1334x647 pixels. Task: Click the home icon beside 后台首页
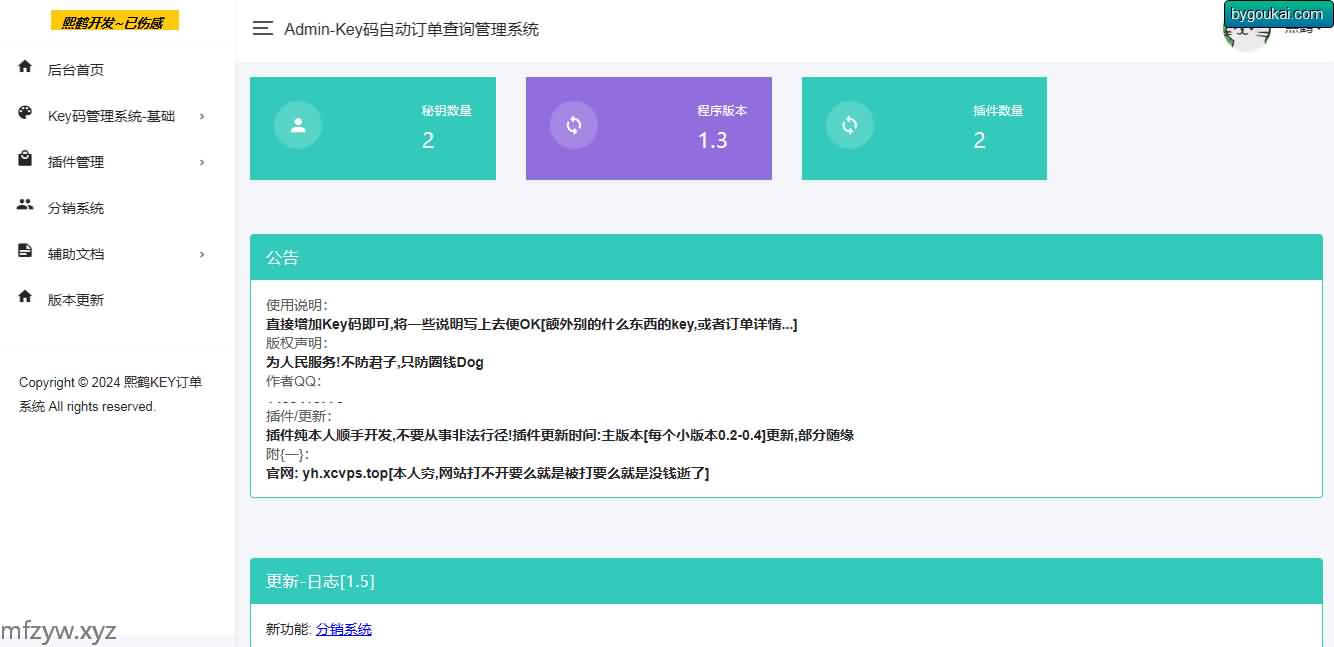coord(25,67)
